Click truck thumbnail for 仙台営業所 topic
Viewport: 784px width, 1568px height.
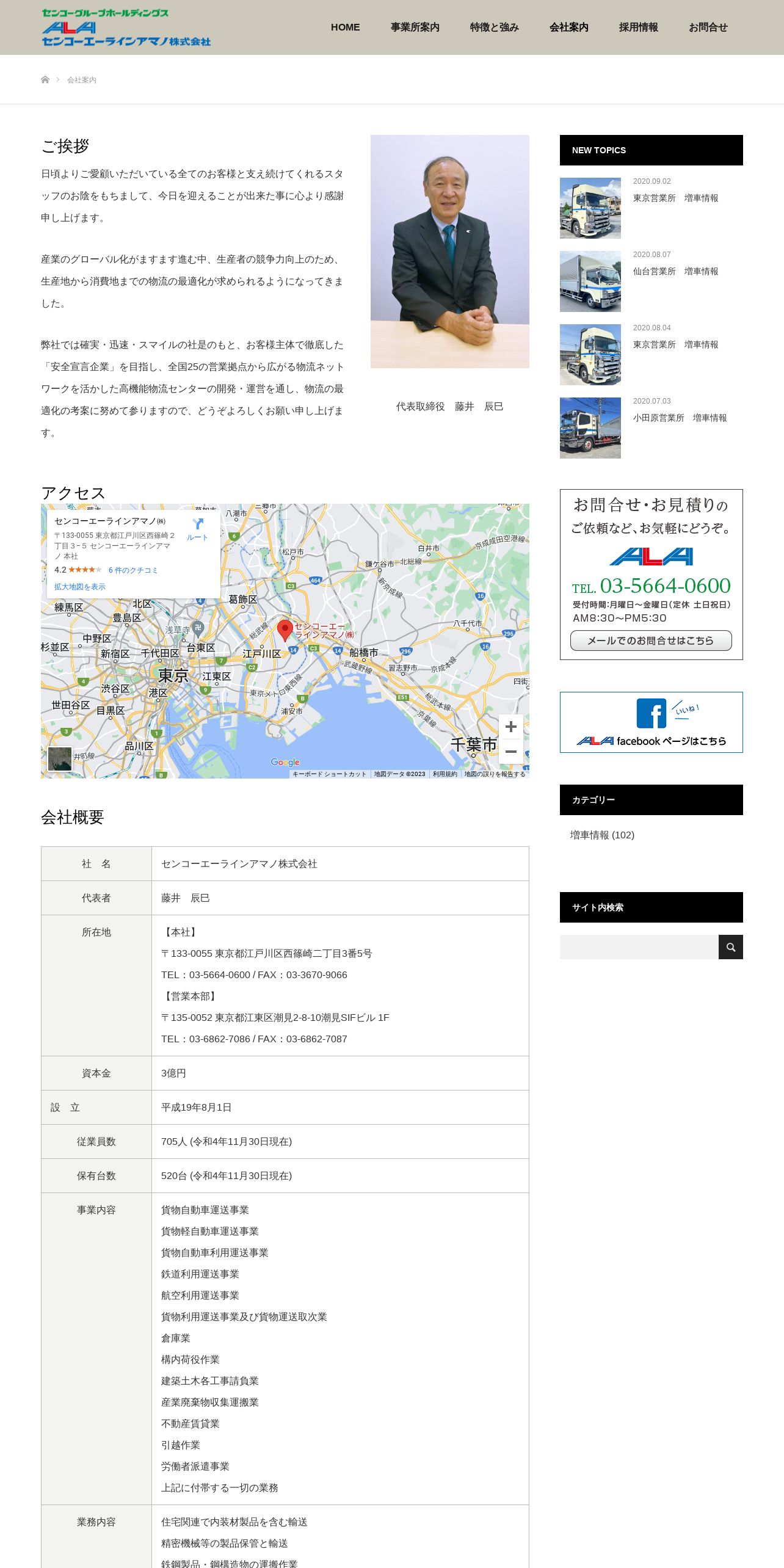(590, 281)
